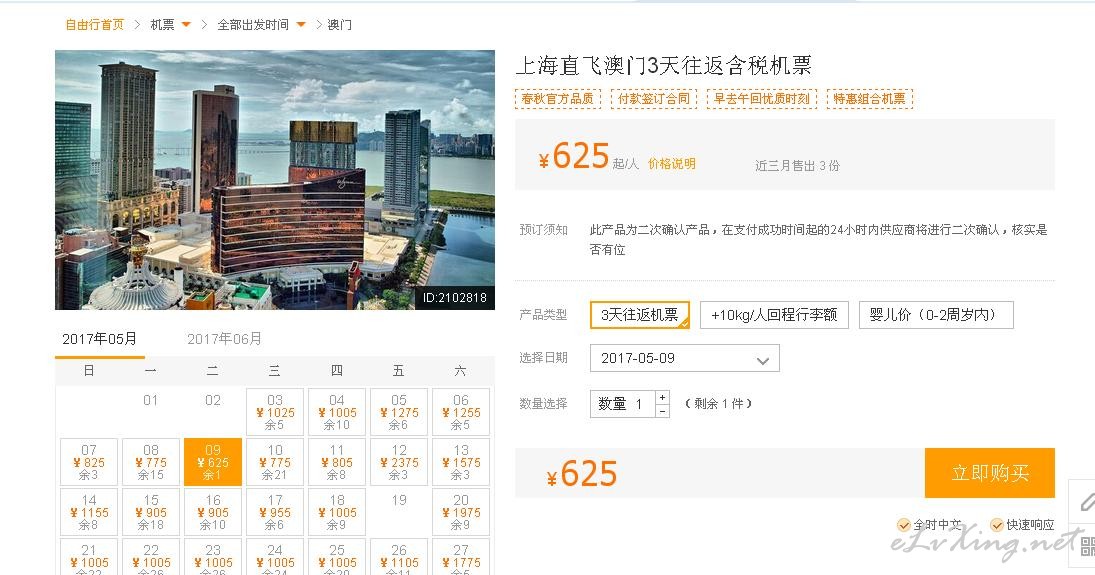Select May 17 priced ¥955

[275, 512]
